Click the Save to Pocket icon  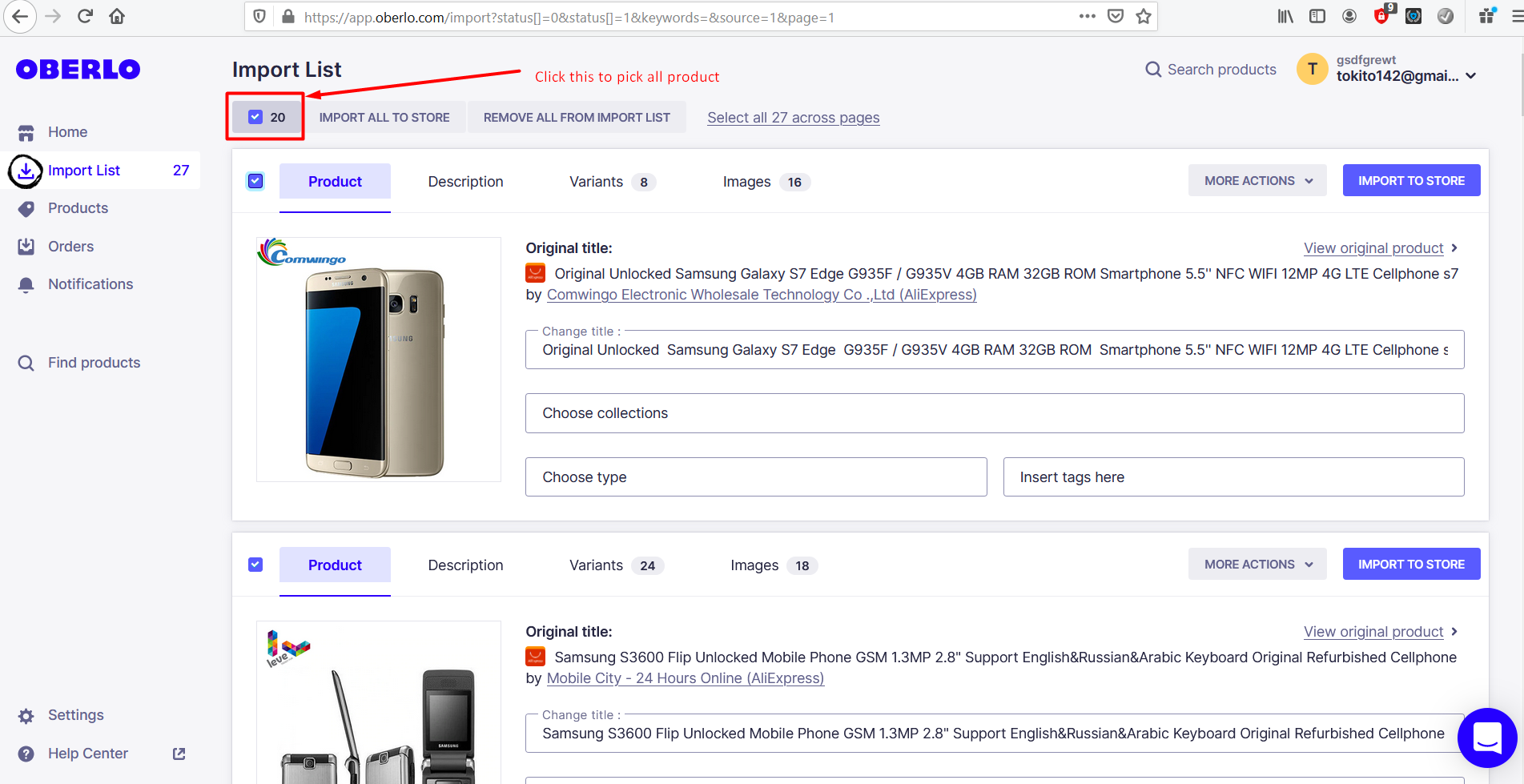1116,17
